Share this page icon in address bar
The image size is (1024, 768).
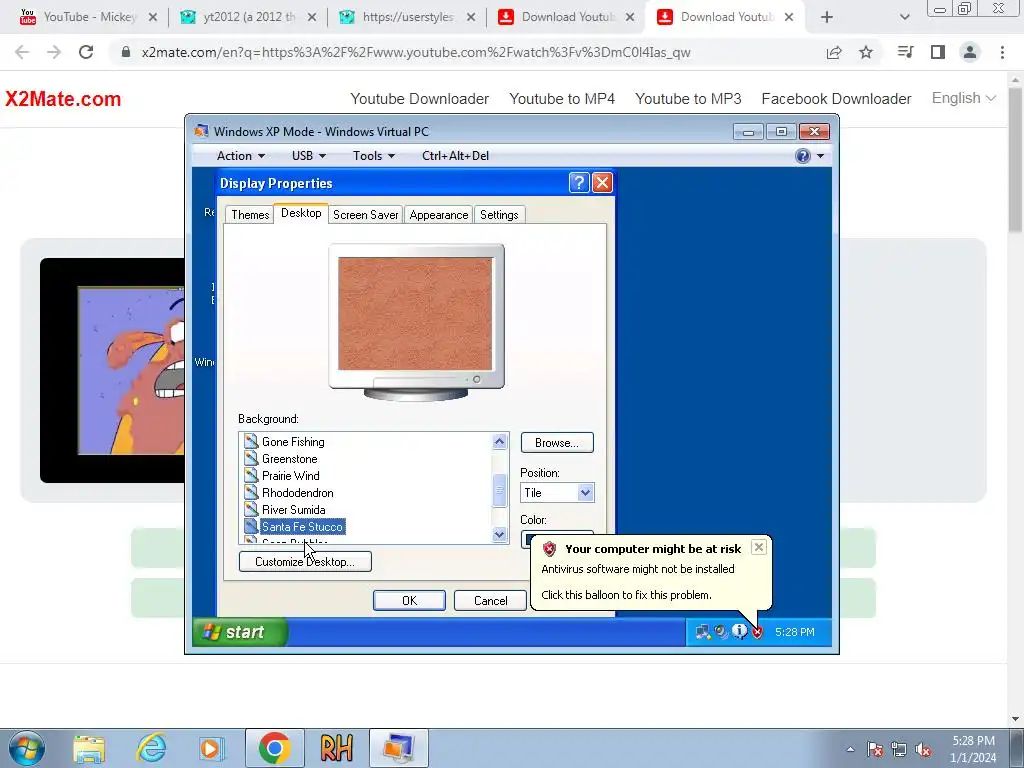coord(834,52)
